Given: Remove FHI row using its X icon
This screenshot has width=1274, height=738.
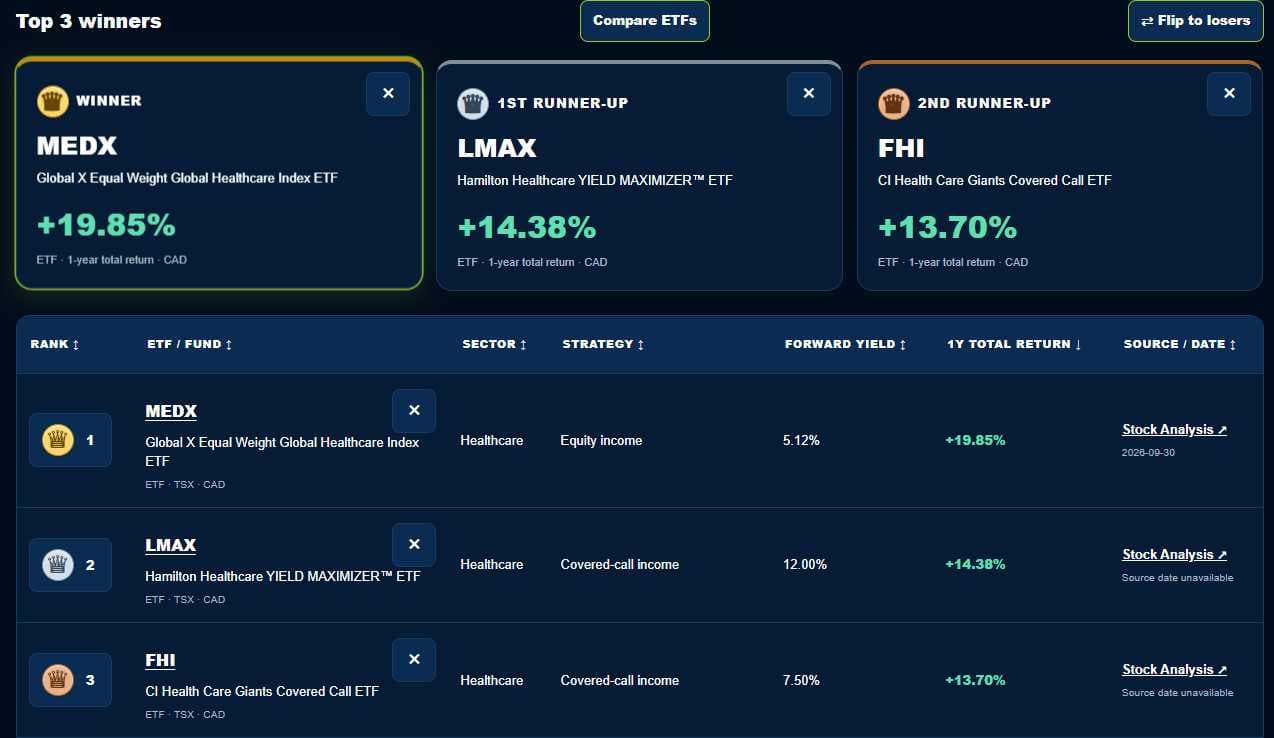Looking at the screenshot, I should (x=414, y=659).
